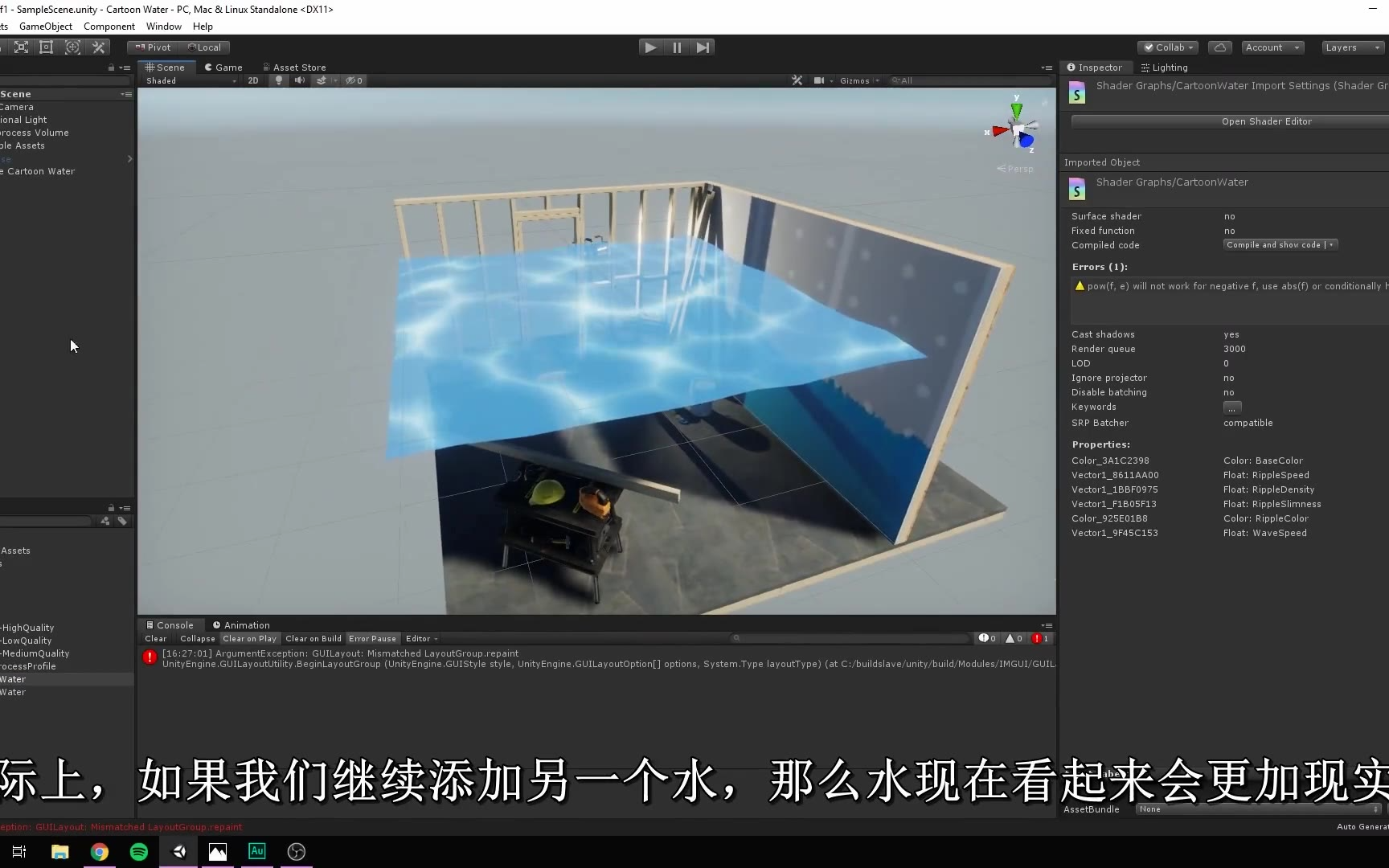Switch to the Asset Store tab

click(294, 68)
